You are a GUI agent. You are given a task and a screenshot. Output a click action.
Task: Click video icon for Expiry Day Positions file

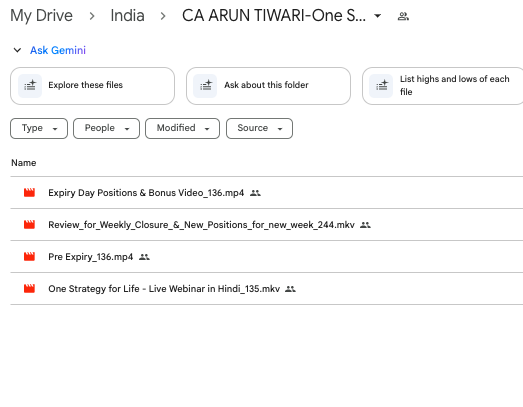pos(29,192)
